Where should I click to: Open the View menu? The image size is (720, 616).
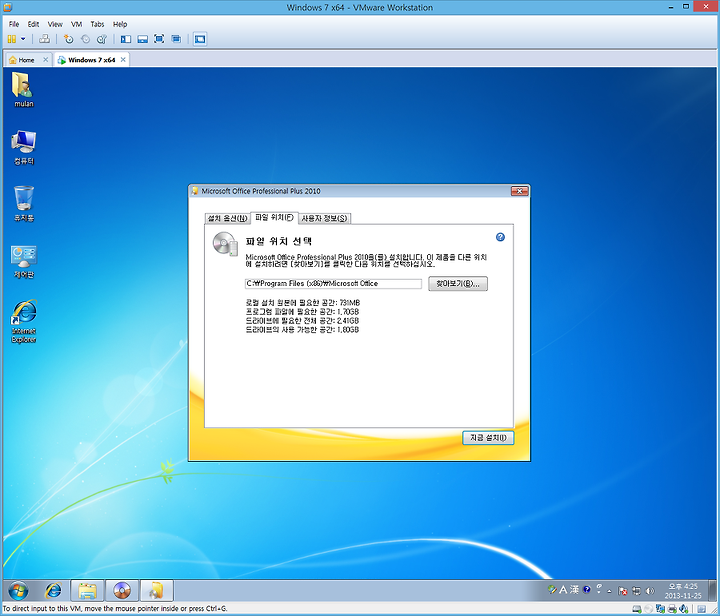[x=55, y=24]
